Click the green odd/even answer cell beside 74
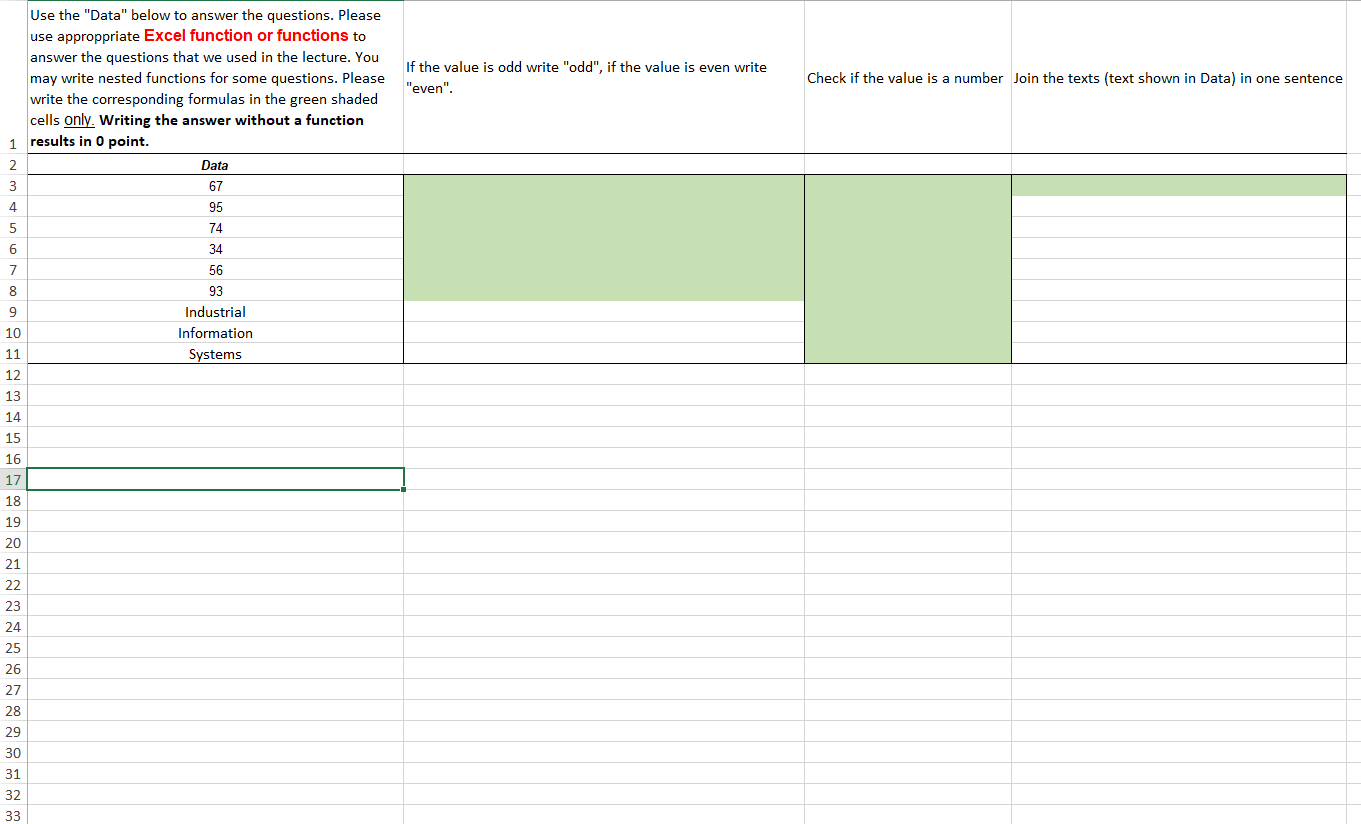 click(604, 228)
